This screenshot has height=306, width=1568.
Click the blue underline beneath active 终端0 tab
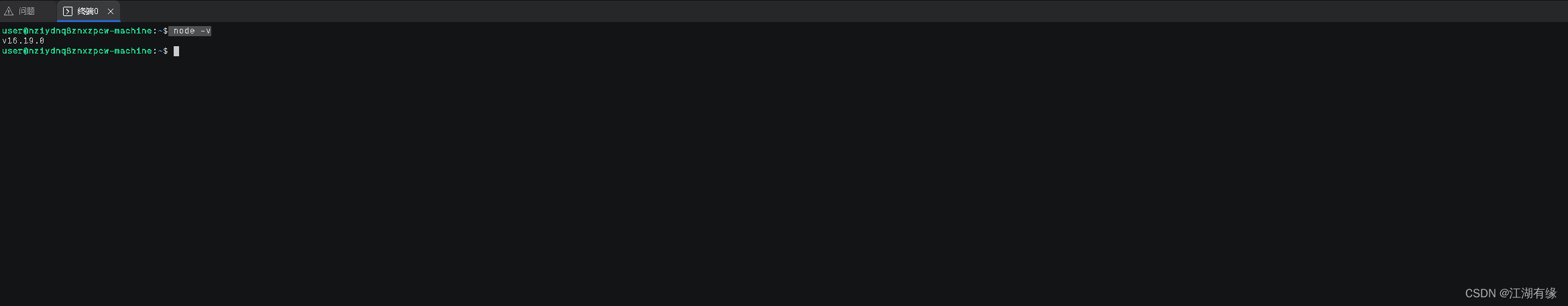89,21
